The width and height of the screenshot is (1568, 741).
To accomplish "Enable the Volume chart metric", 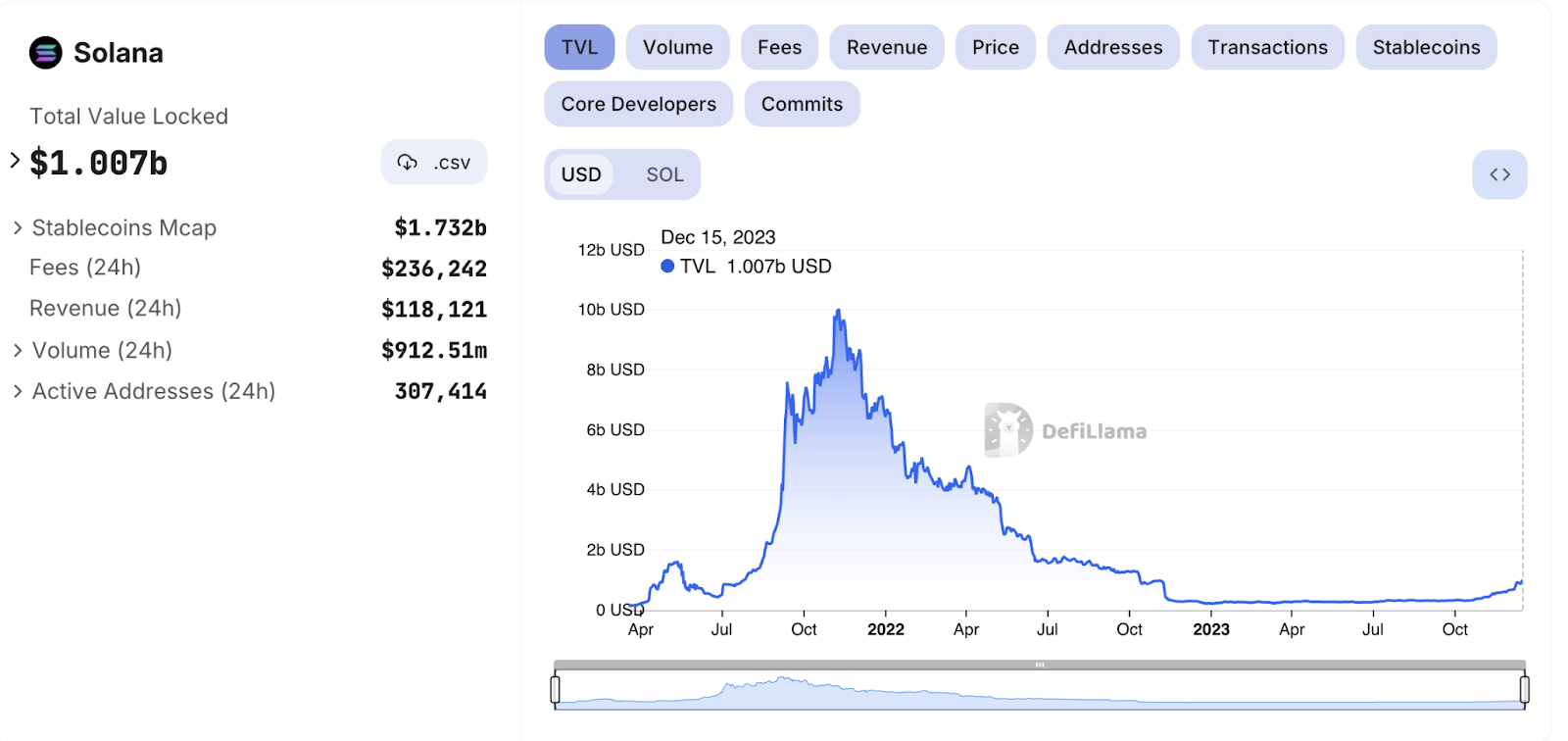I will click(x=677, y=47).
